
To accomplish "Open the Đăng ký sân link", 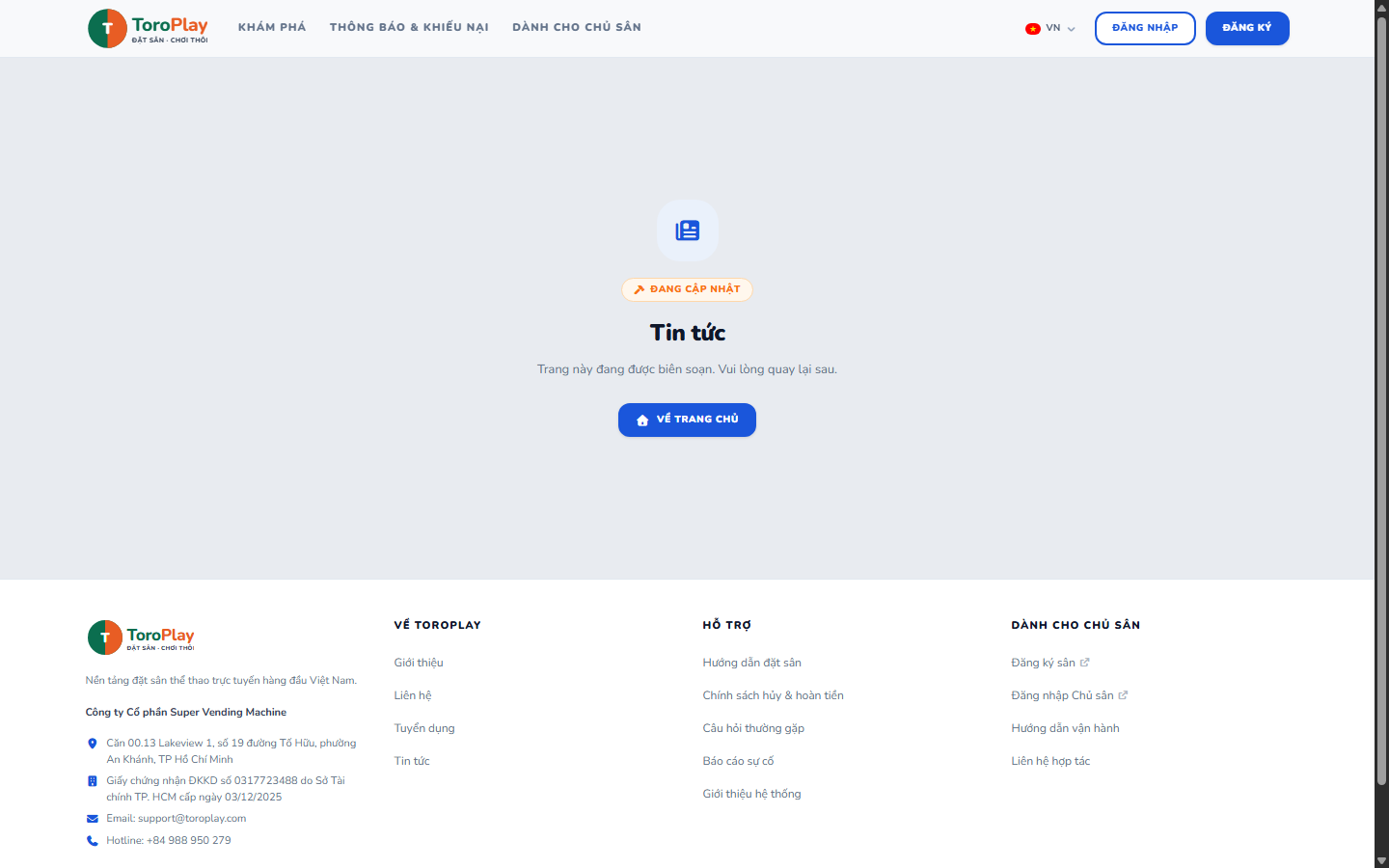I will click(x=1043, y=663).
